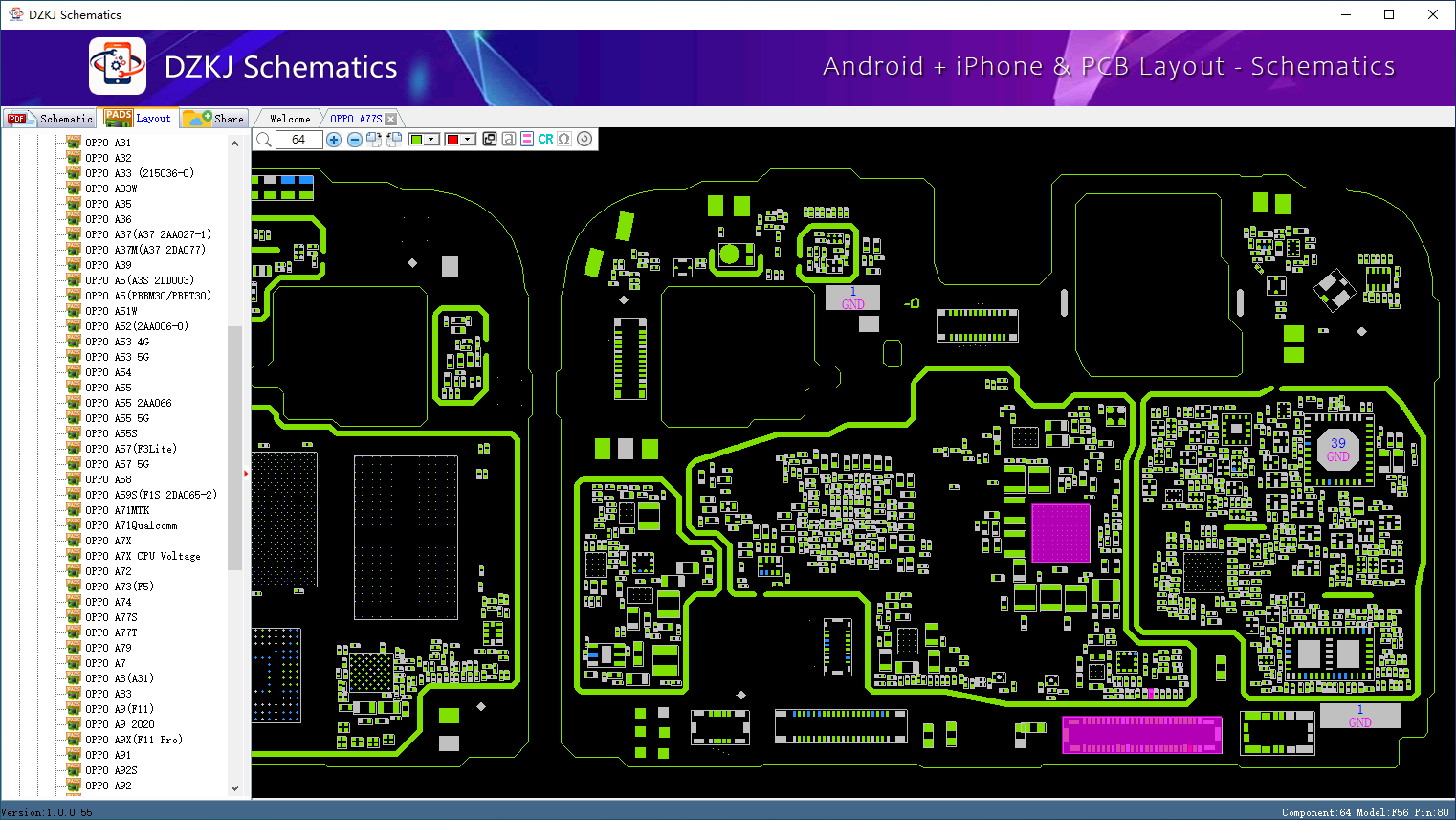Image resolution: width=1456 pixels, height=820 pixels.
Task: Click the rotate counter-clockwise pages icon
Action: click(x=394, y=140)
